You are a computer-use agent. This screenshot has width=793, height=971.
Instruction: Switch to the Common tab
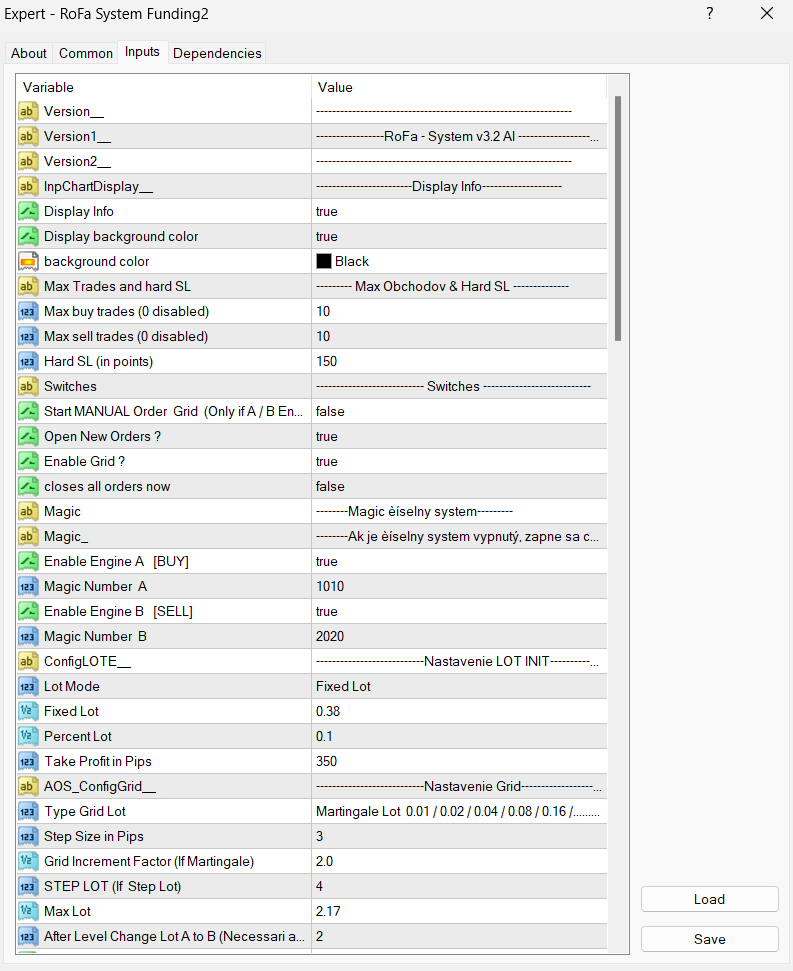pos(85,53)
